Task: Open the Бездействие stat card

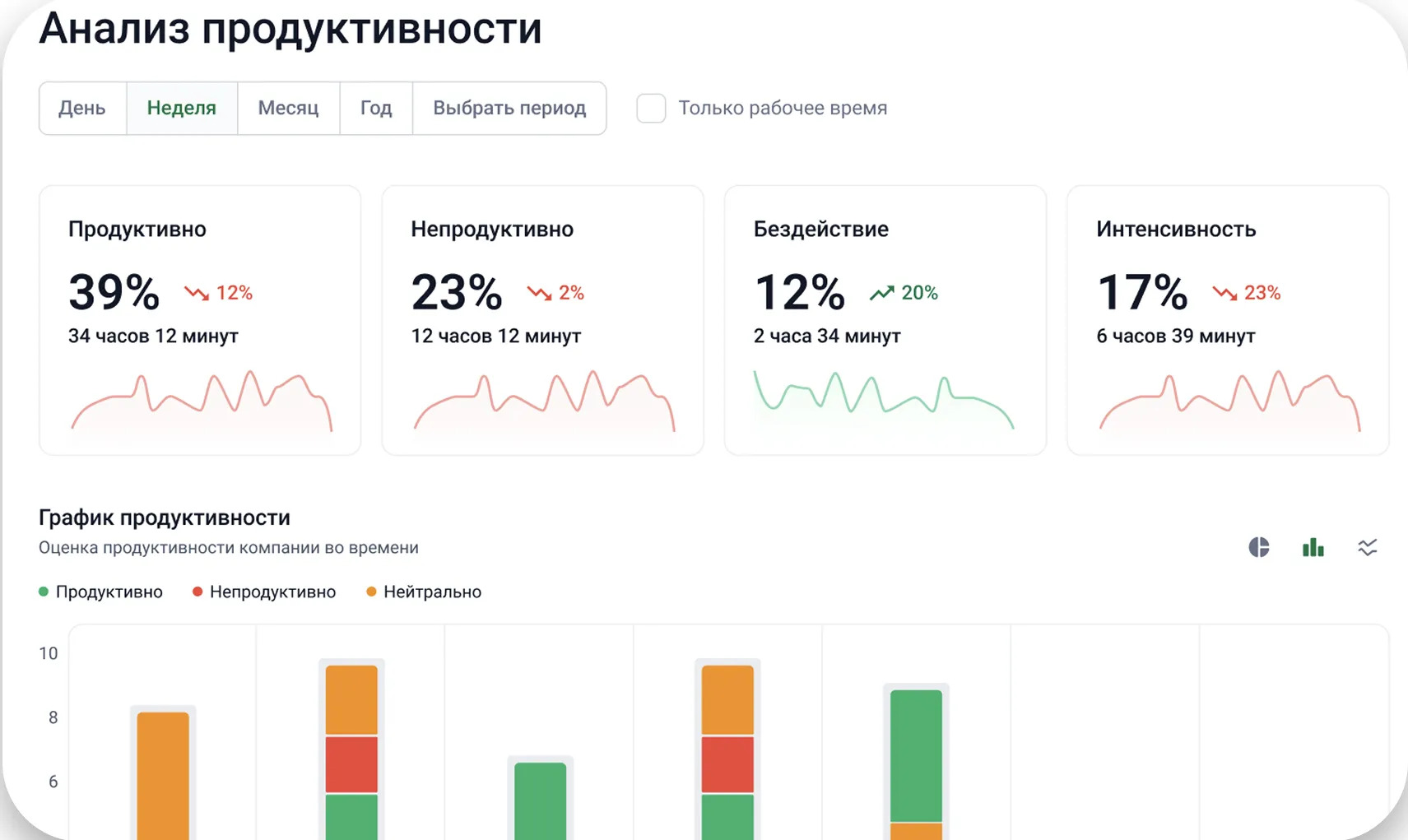Action: pyautogui.click(x=885, y=320)
